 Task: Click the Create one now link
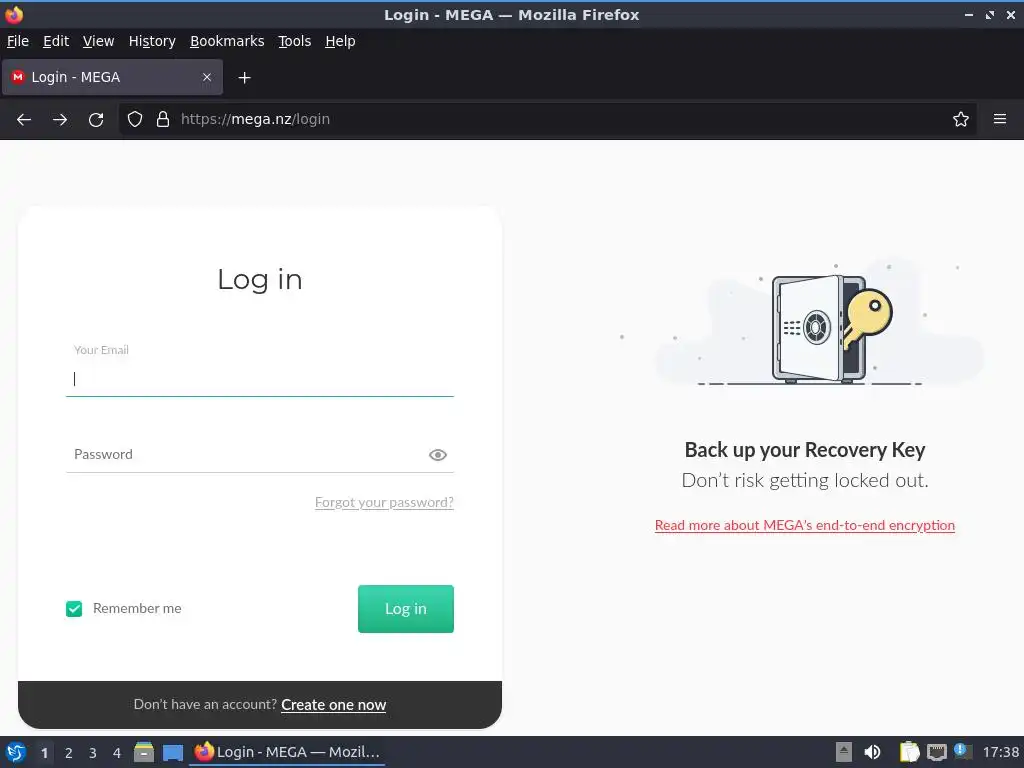click(x=334, y=705)
